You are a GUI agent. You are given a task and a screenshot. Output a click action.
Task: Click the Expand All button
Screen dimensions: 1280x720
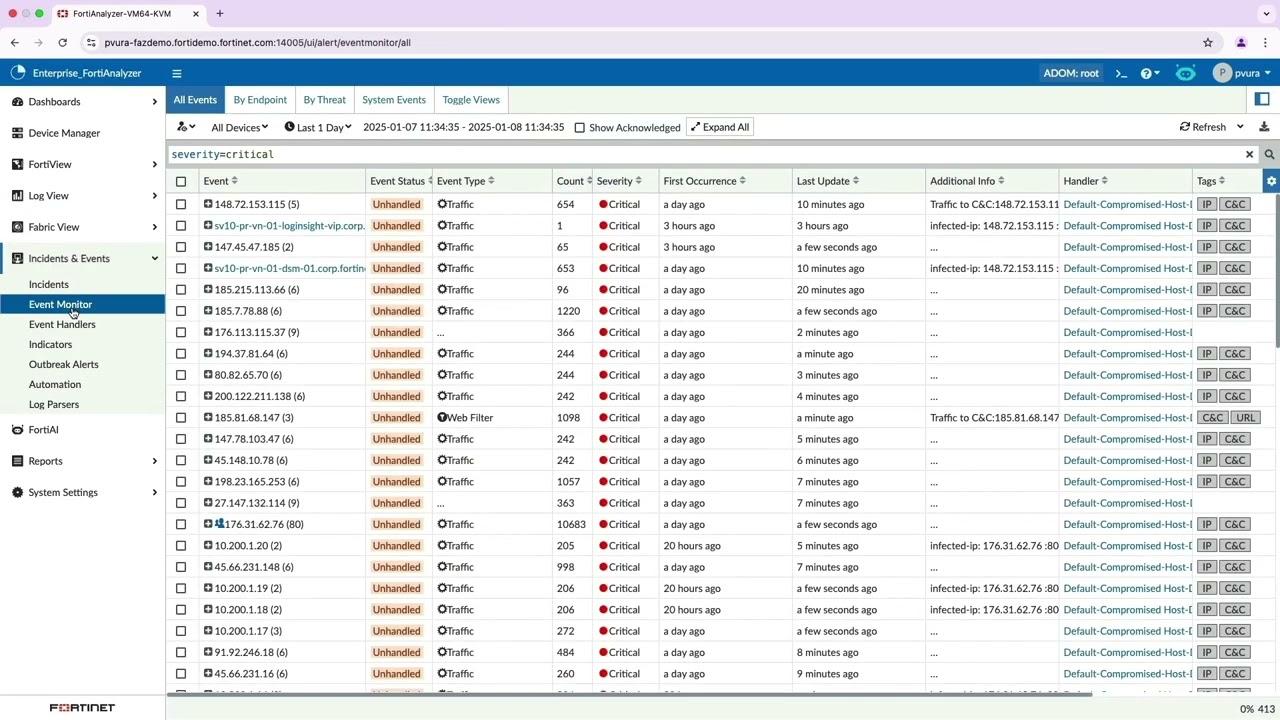(x=719, y=127)
